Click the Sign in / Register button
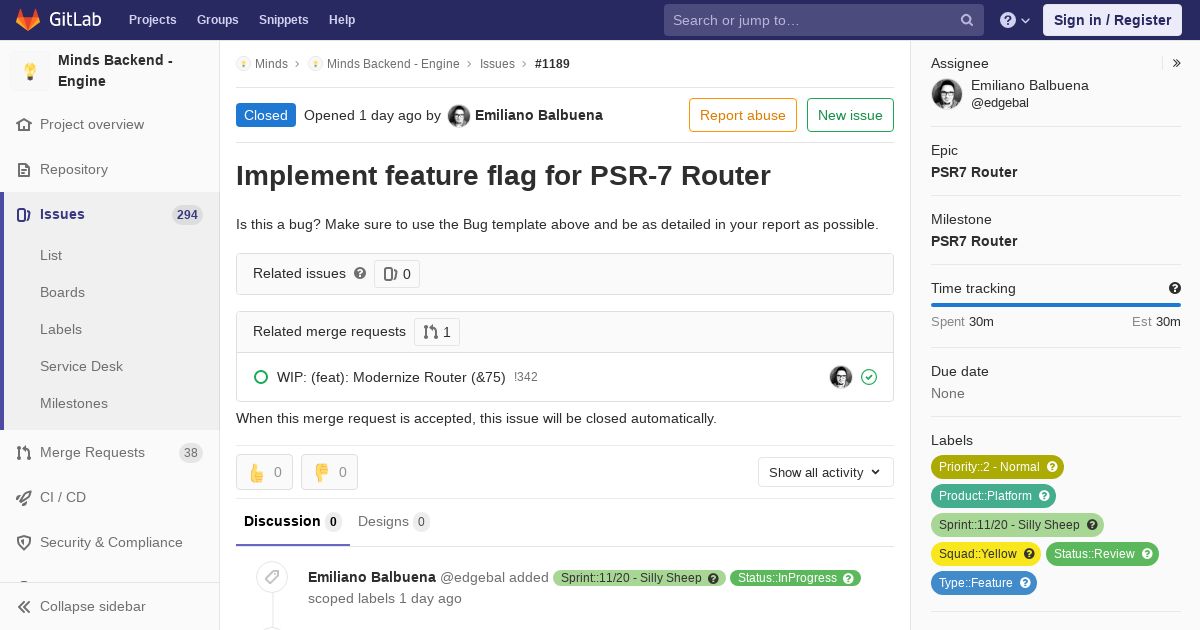The height and width of the screenshot is (630, 1200). (1112, 20)
